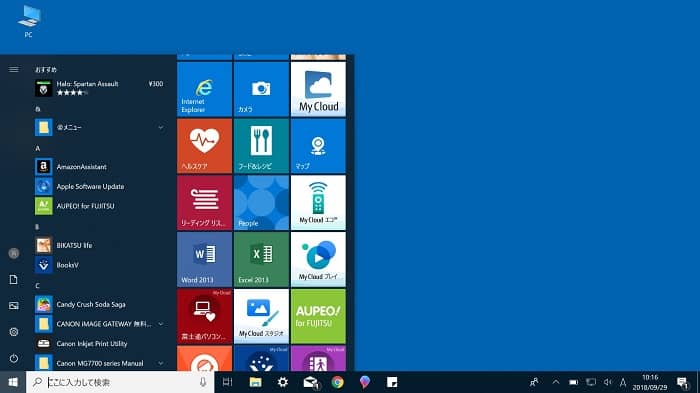Click the volume speaker icon
Screen dimensions: 700x393
(608, 382)
